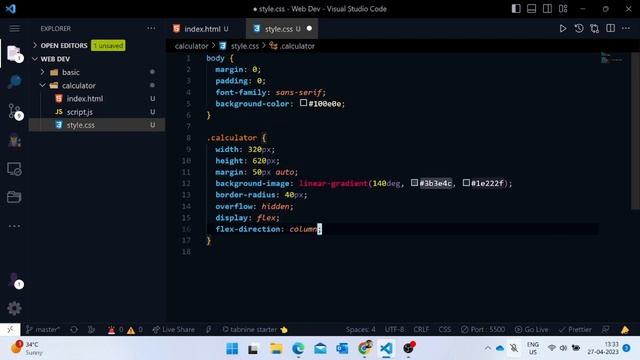The image size is (640, 360).
Task: Click calculator breadcrumb segment
Action: click(x=191, y=46)
